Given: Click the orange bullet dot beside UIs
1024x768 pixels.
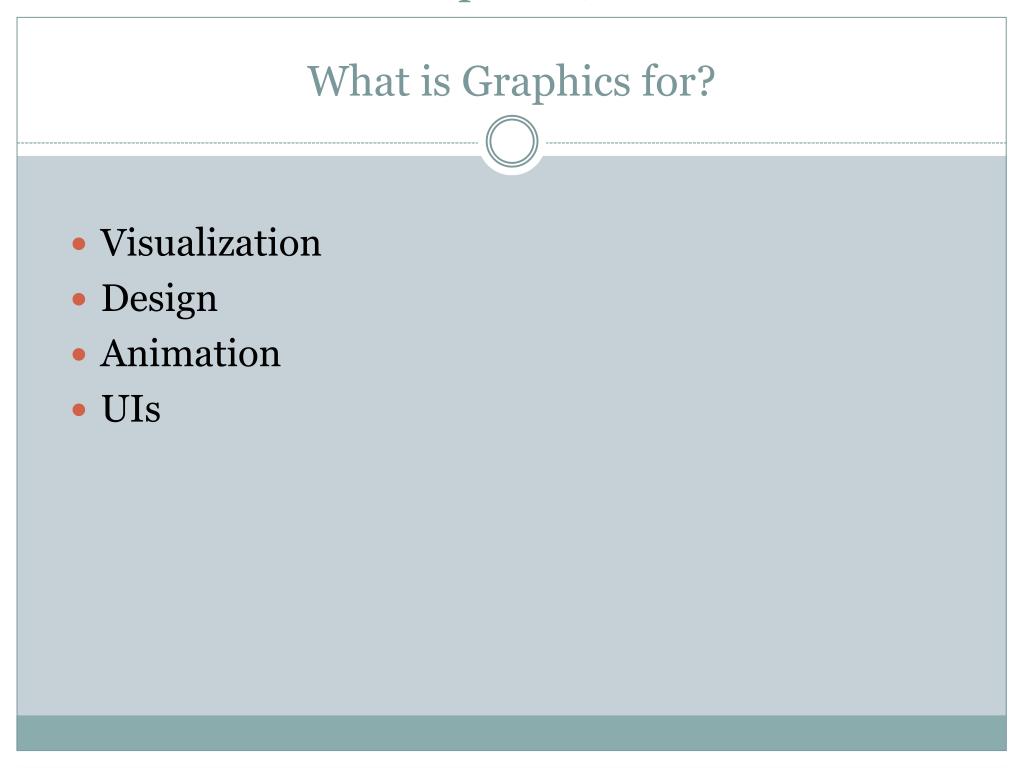Looking at the screenshot, I should [x=79, y=410].
